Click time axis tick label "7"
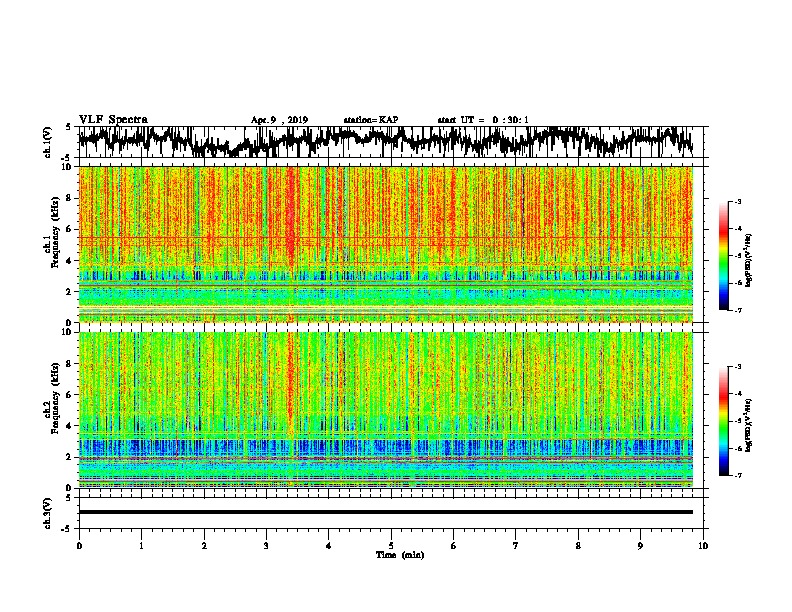Screen dimensions: 792x612 516,546
